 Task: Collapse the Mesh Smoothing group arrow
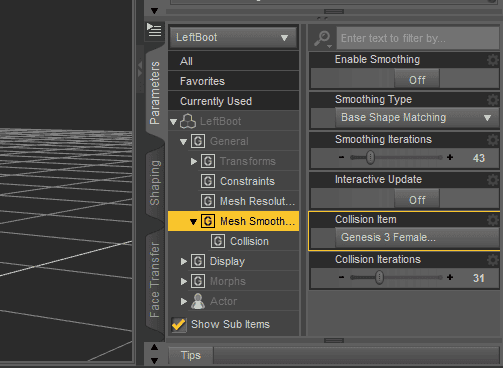click(x=193, y=222)
